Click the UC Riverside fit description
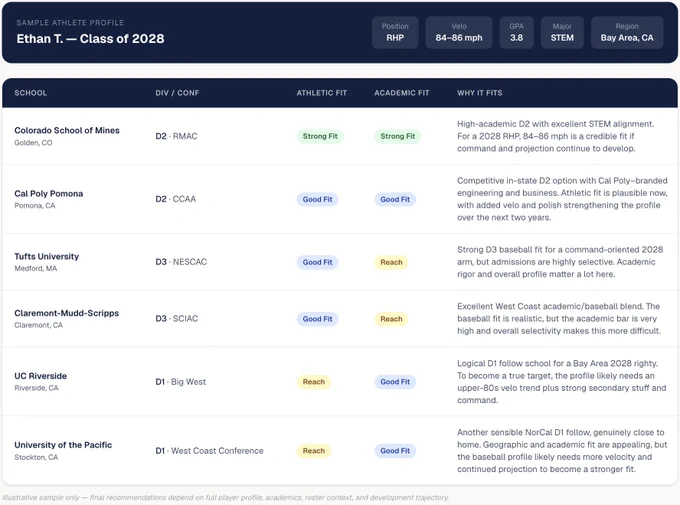The height and width of the screenshot is (505, 680). click(x=562, y=382)
